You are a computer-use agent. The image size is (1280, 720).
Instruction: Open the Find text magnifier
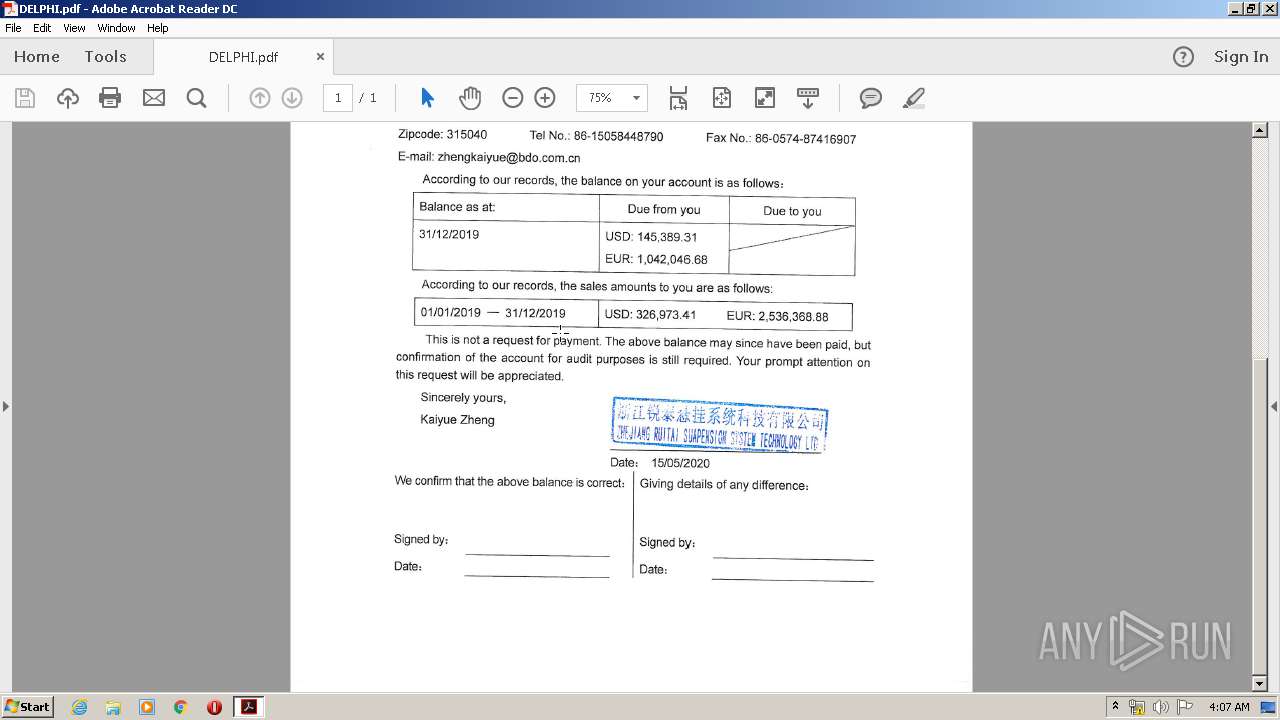point(196,98)
